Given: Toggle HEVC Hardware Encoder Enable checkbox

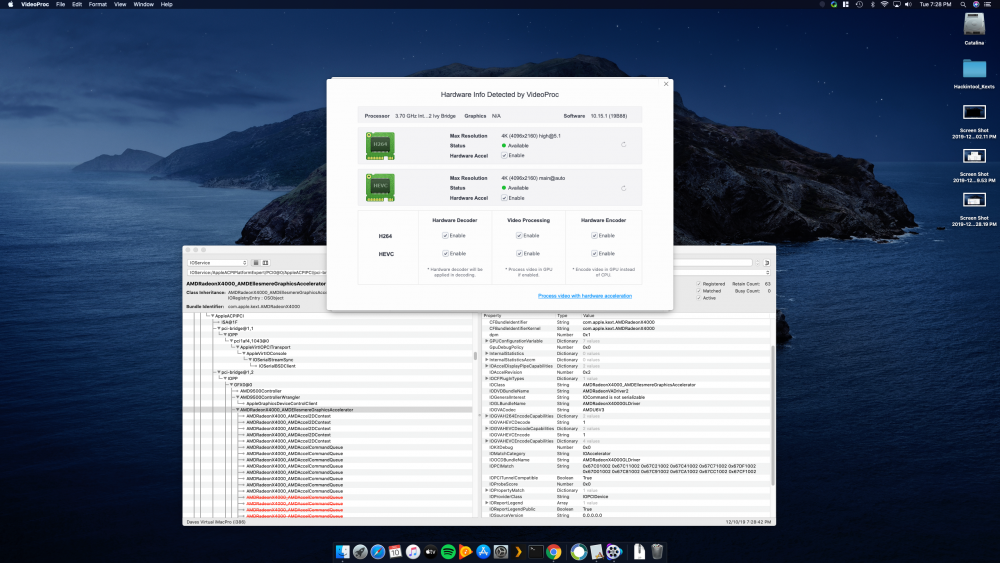Looking at the screenshot, I should (594, 253).
